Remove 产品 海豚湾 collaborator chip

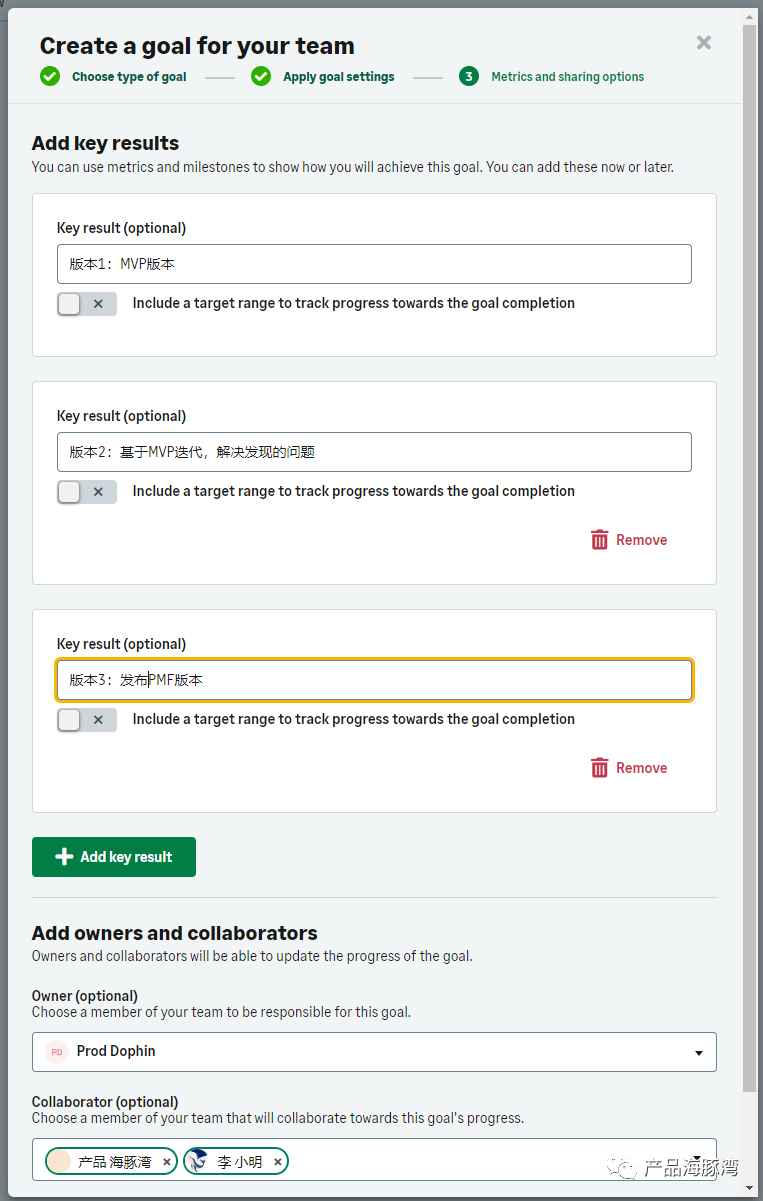tap(167, 1162)
